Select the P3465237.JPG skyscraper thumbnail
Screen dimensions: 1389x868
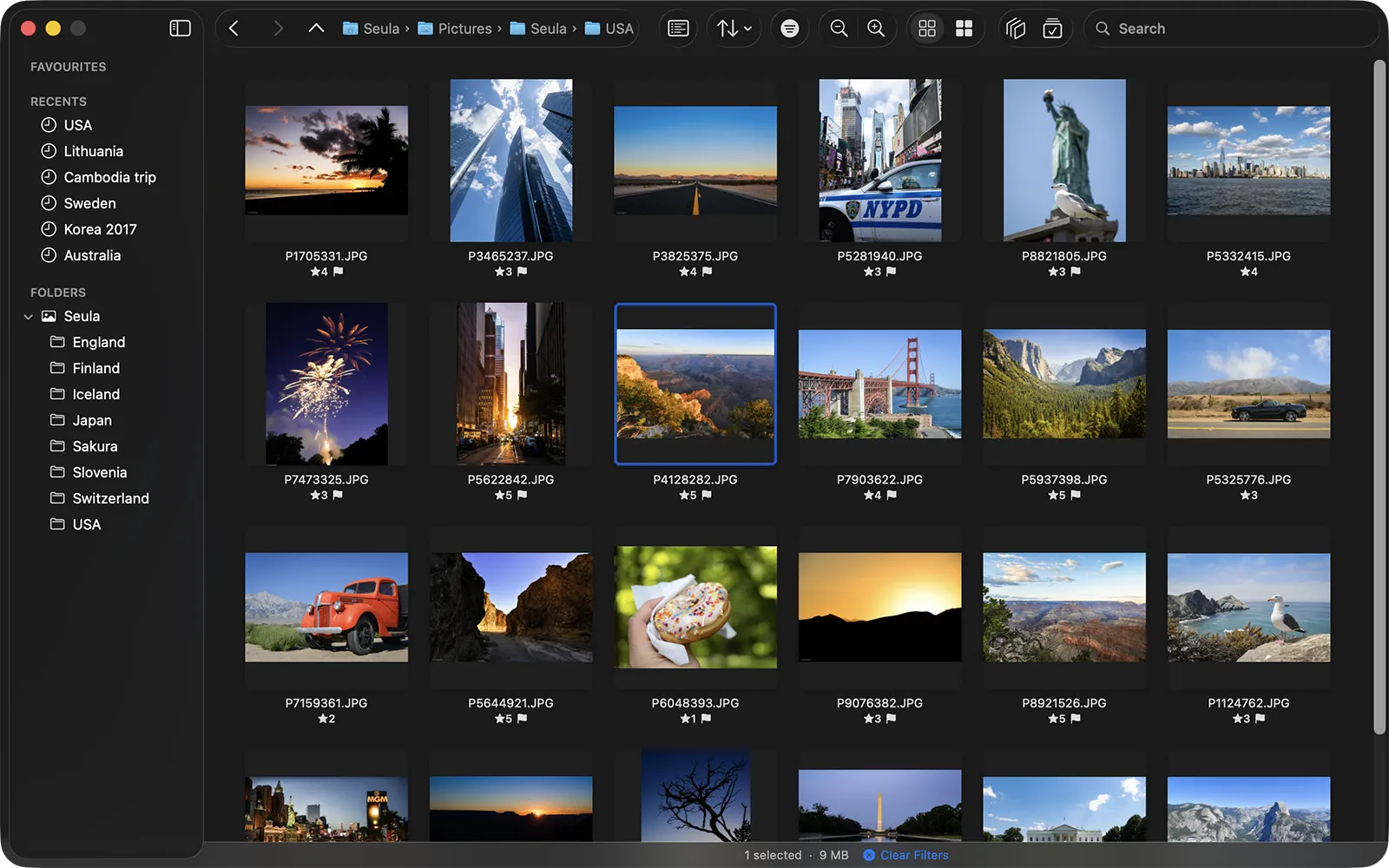click(x=510, y=160)
